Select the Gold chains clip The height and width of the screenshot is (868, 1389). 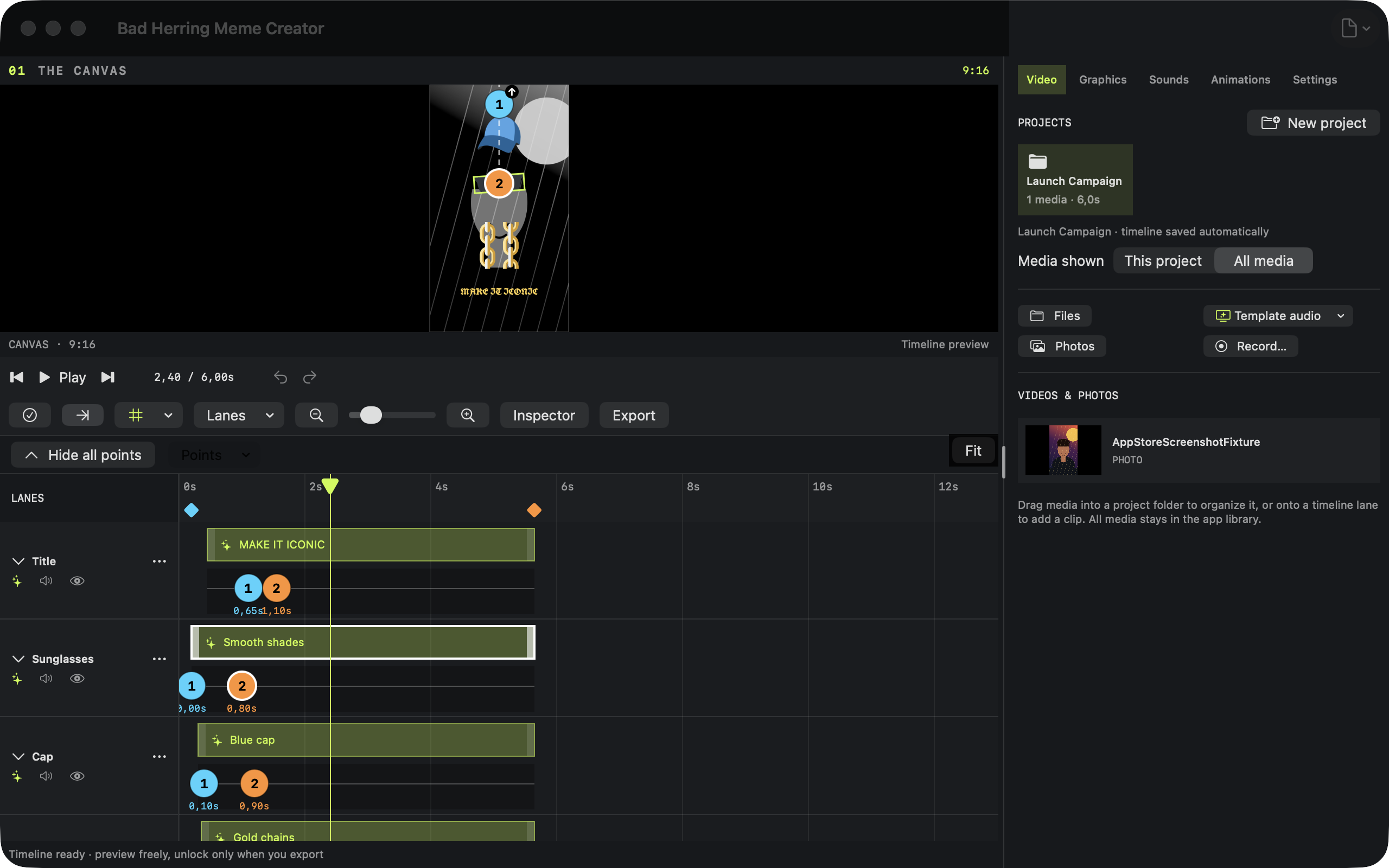368,831
